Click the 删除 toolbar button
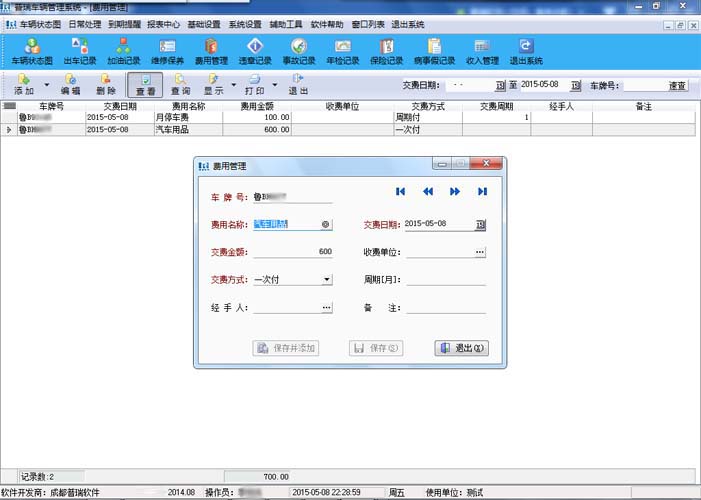This screenshot has width=701, height=500. click(106, 85)
